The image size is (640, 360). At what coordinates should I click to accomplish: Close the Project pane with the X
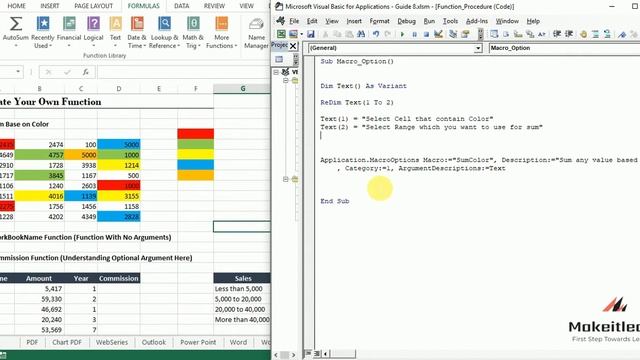pos(293,46)
